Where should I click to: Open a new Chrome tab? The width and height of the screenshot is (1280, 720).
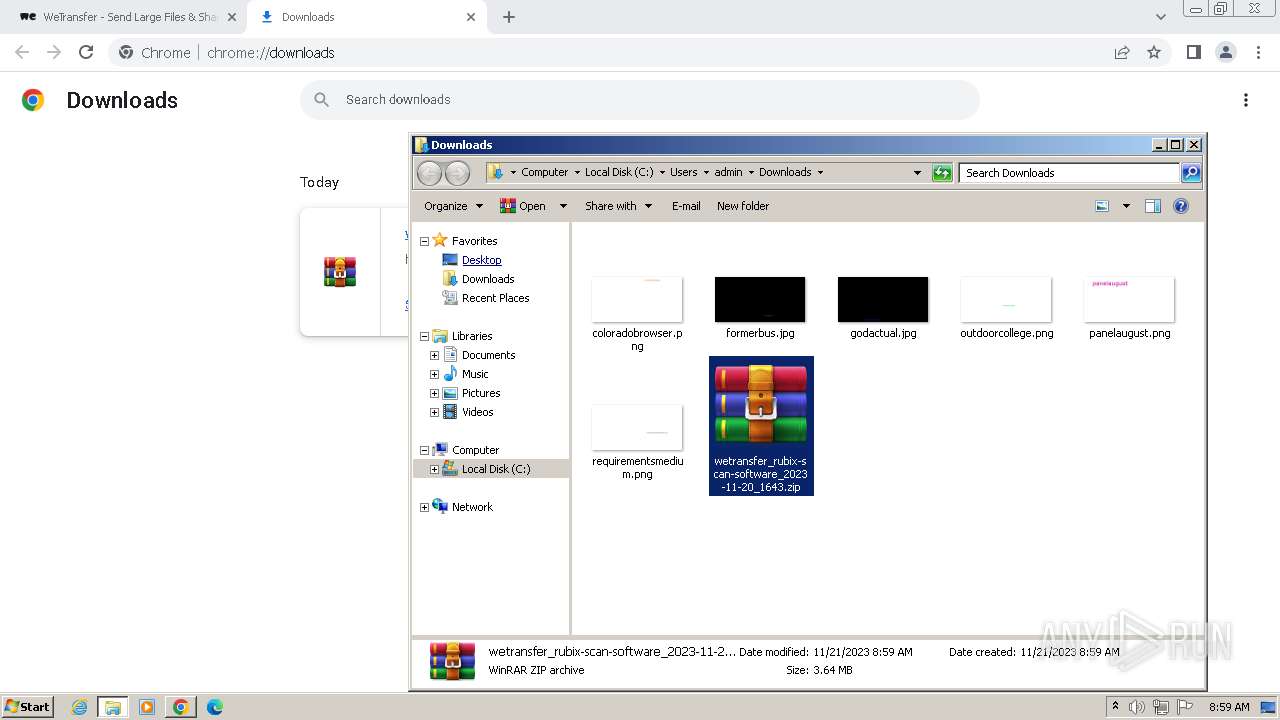(508, 17)
